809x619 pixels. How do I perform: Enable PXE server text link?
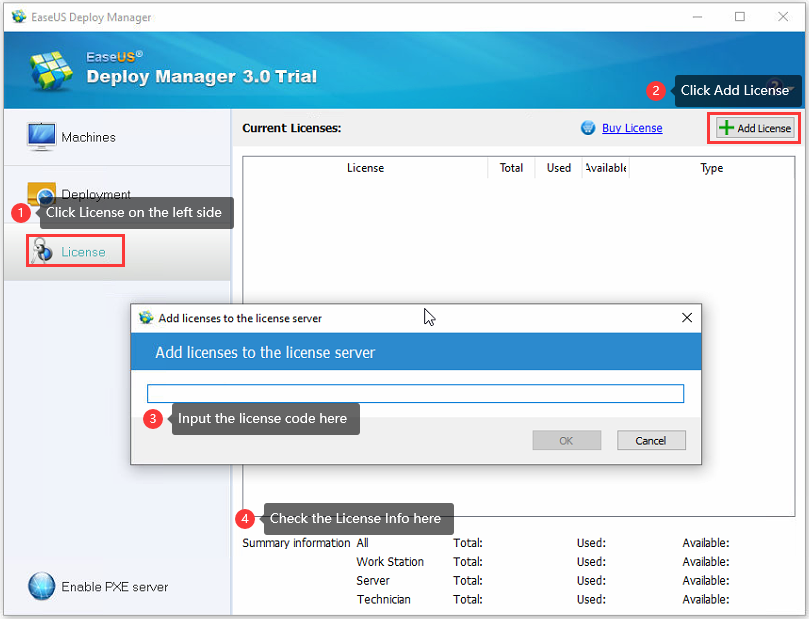(115, 587)
